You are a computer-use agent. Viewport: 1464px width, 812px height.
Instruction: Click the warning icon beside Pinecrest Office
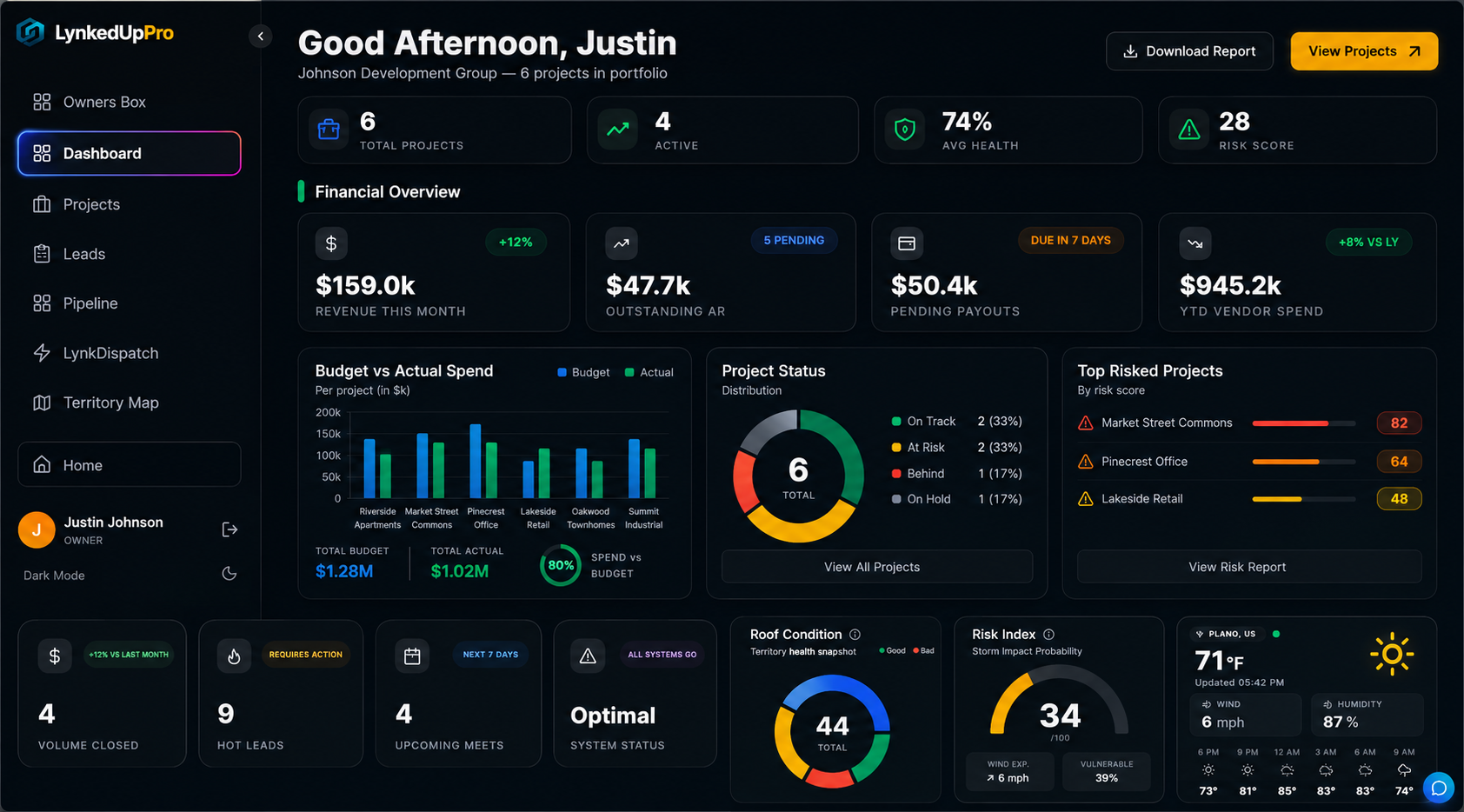[x=1085, y=462]
